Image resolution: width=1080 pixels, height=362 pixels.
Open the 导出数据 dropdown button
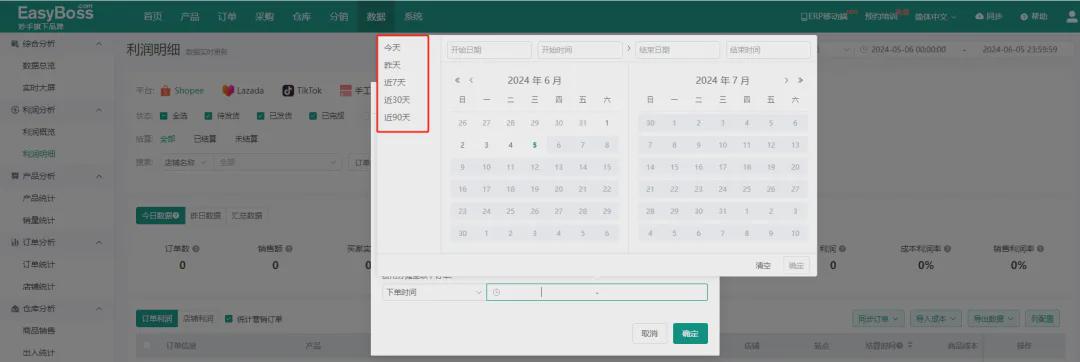(993, 319)
